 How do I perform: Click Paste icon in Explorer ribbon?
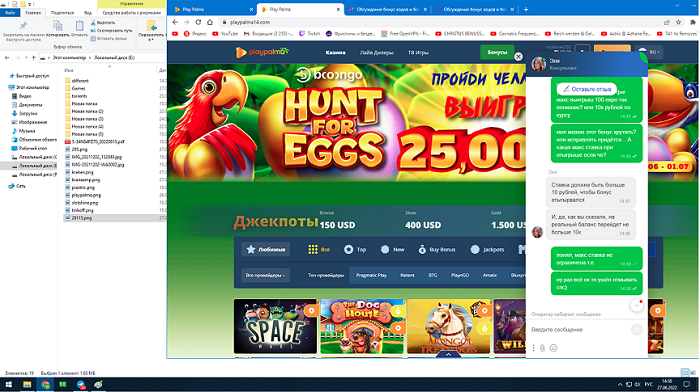(x=79, y=29)
